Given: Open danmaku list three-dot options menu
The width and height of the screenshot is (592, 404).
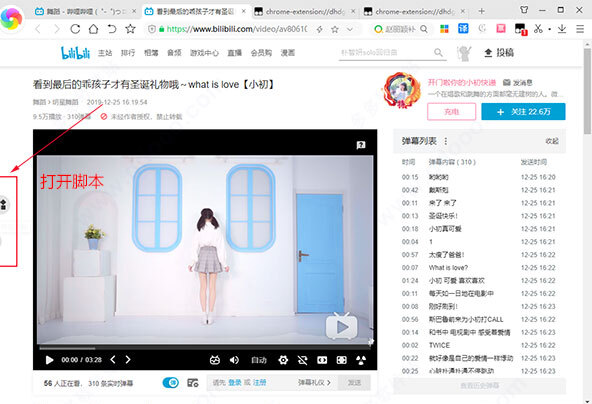Looking at the screenshot, I should [x=446, y=141].
